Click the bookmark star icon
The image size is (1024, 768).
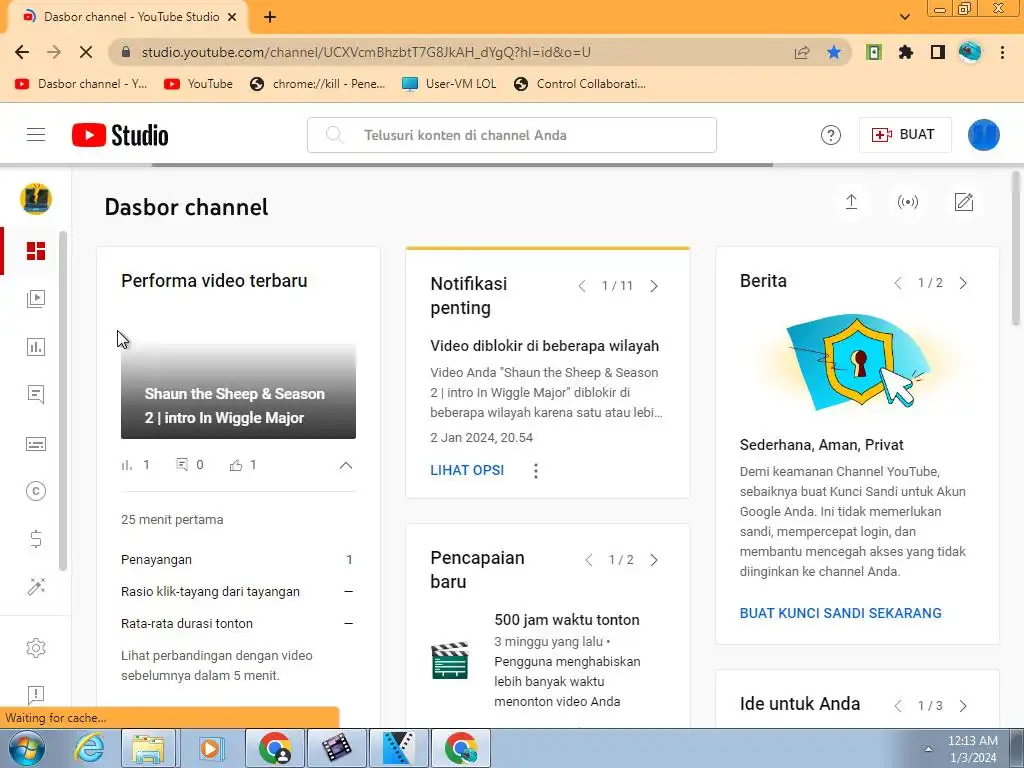834,52
